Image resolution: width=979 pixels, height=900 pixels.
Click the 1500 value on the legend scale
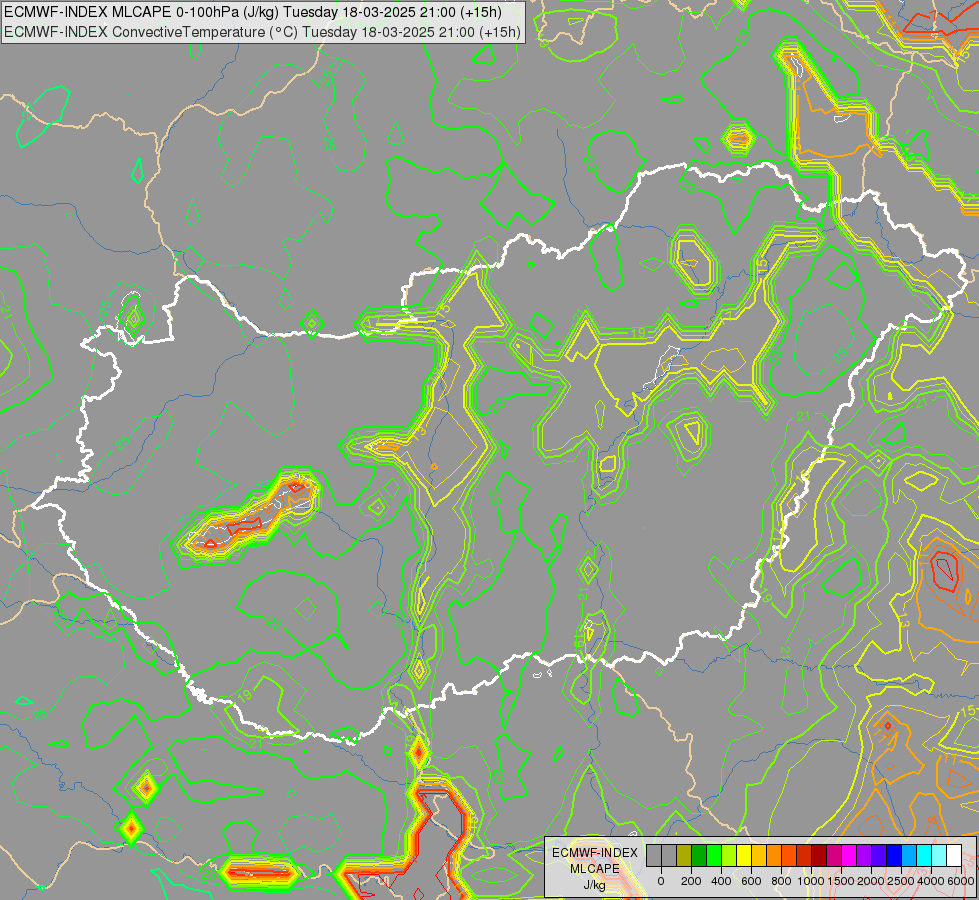pos(841,881)
